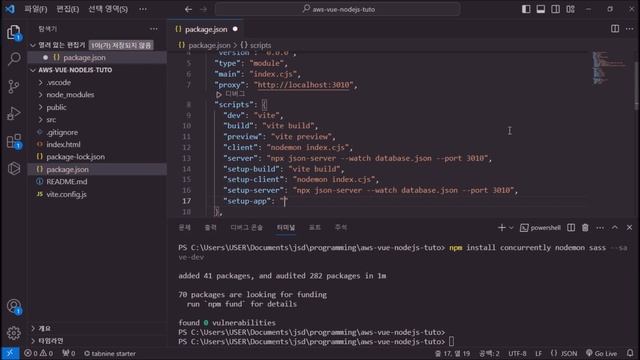Screen dimensions: 640x360
Task: Open the Search view in activity bar
Action: tap(14, 59)
